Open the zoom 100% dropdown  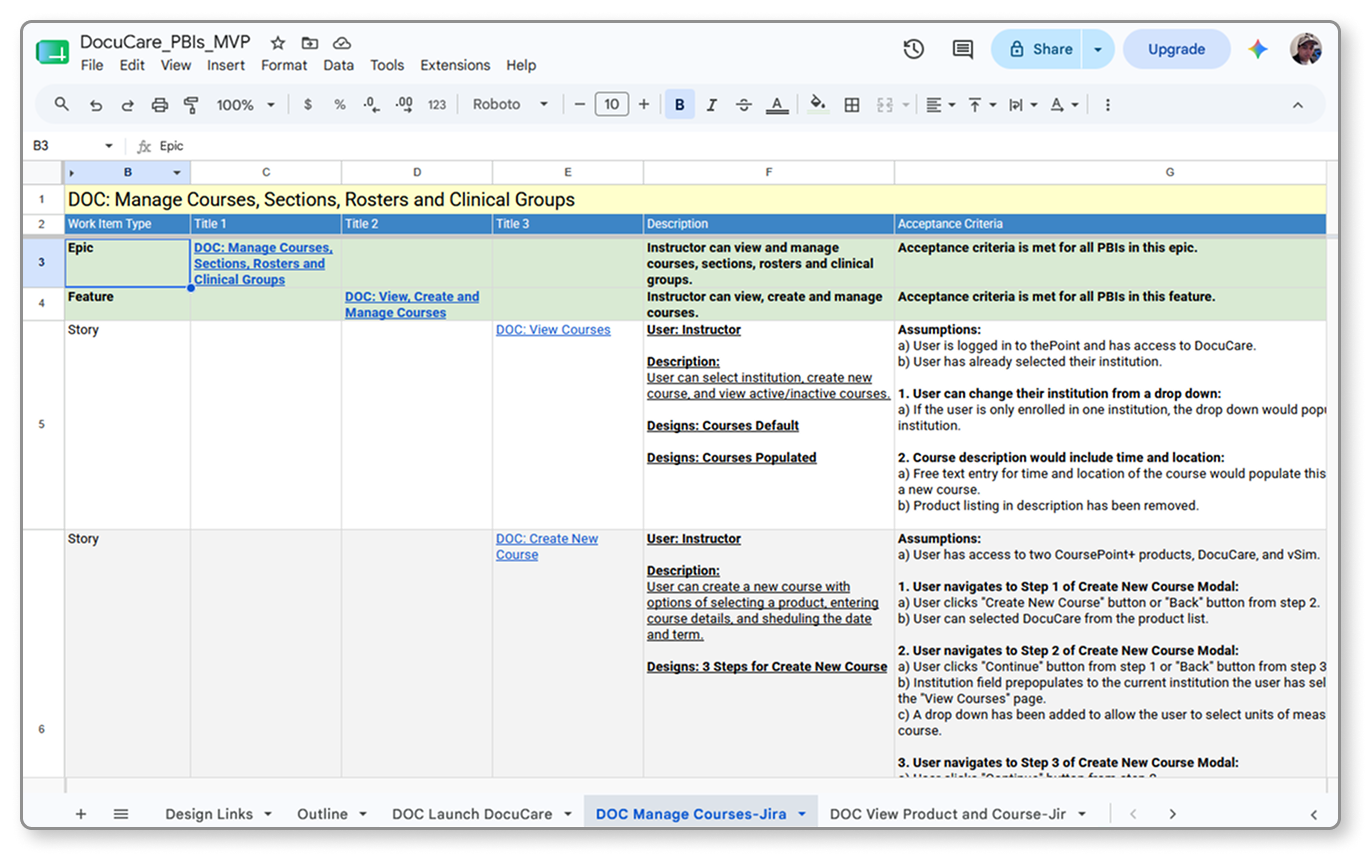click(246, 105)
